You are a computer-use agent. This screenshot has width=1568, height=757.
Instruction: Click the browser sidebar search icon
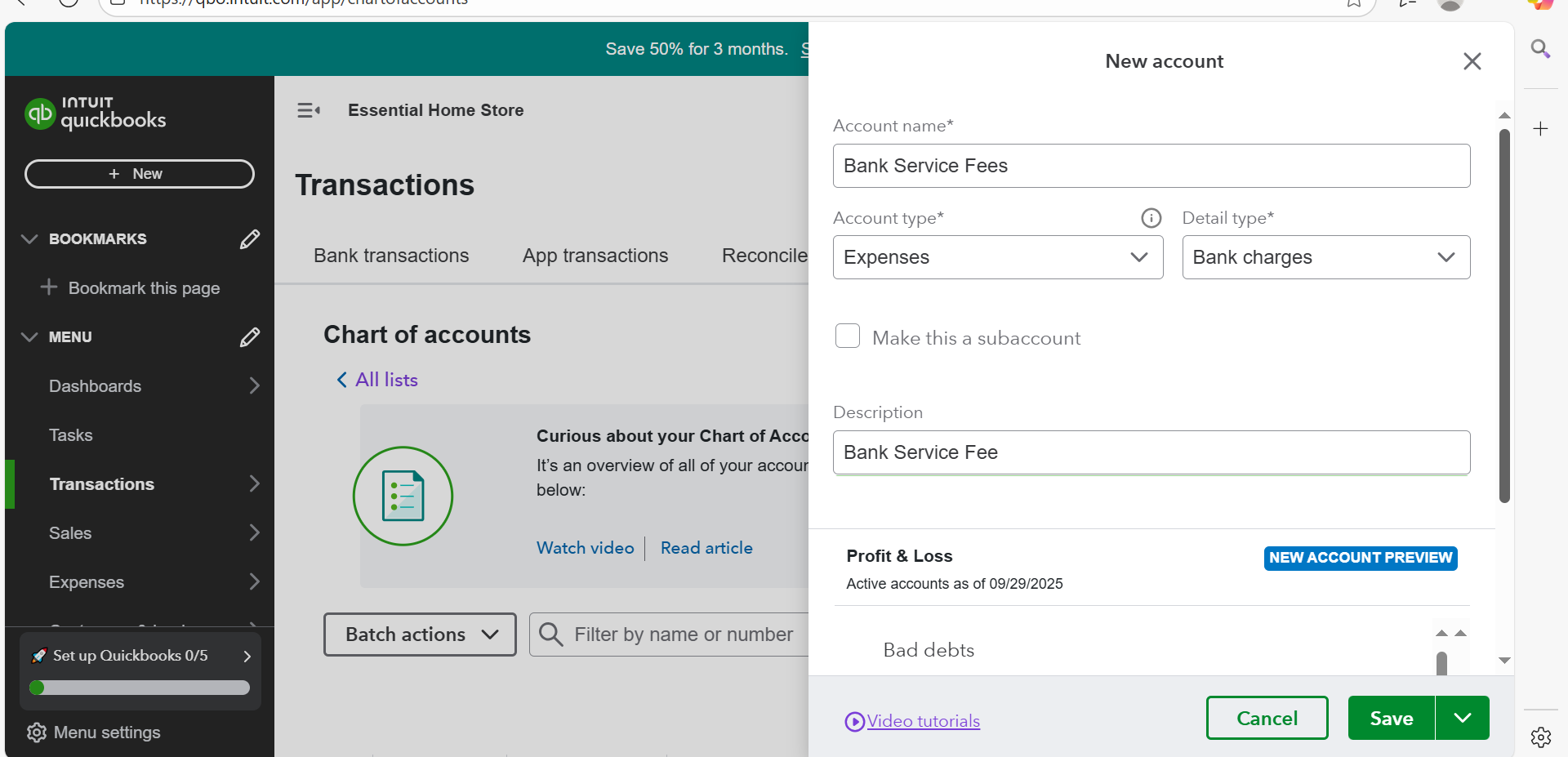point(1540,49)
